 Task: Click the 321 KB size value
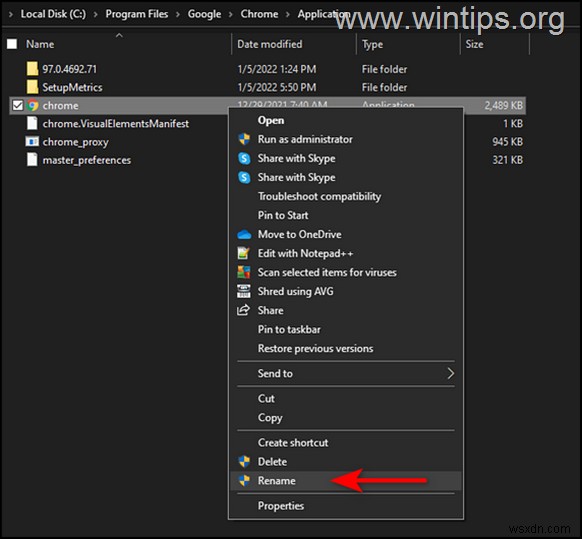point(507,160)
